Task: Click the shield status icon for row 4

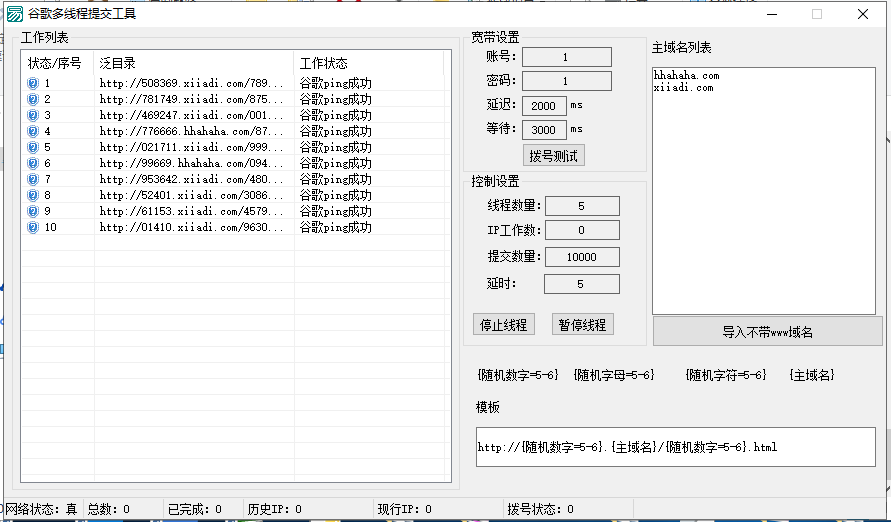Action: click(33, 131)
